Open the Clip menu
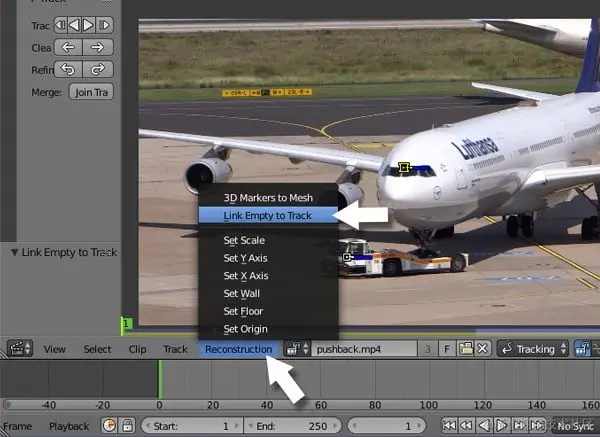 (137, 349)
